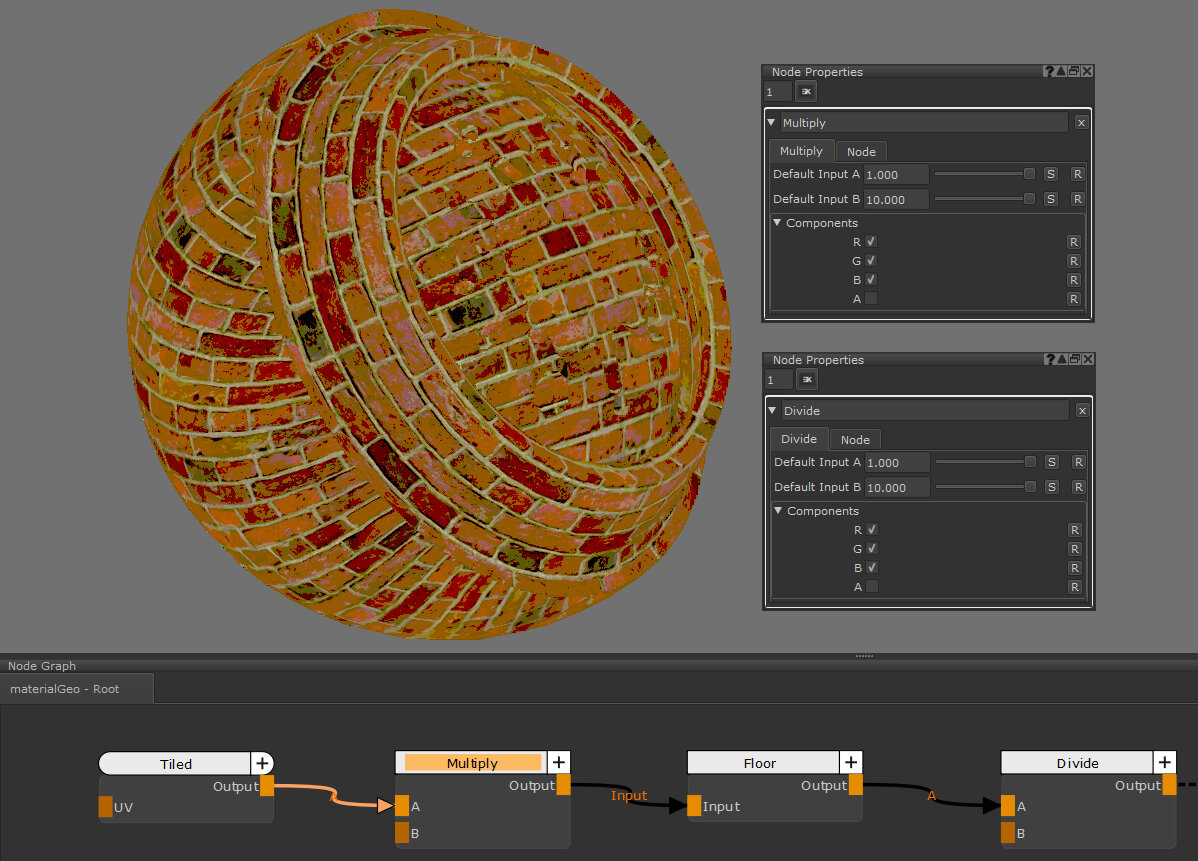1198x861 pixels.
Task: Click the Output port of the Divide node
Action: point(1169,786)
